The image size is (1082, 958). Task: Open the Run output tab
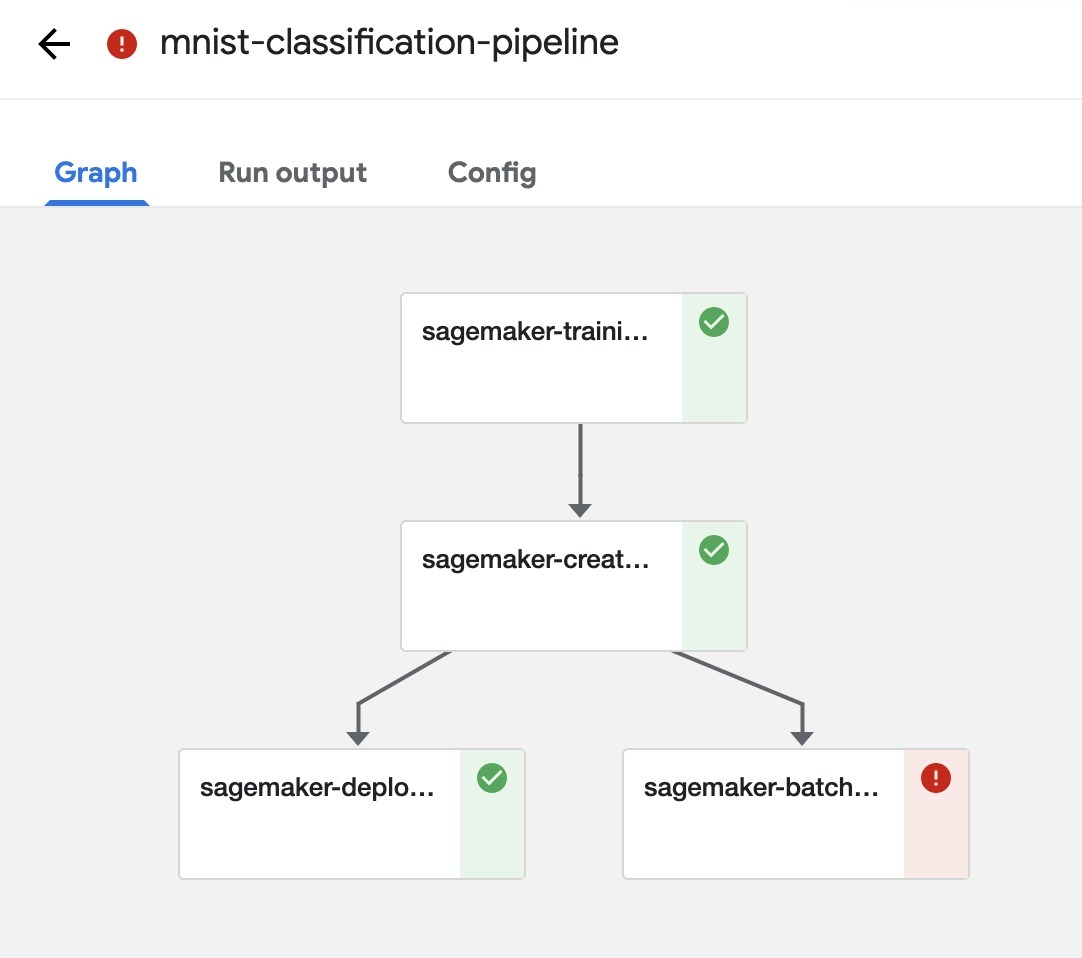pos(292,172)
